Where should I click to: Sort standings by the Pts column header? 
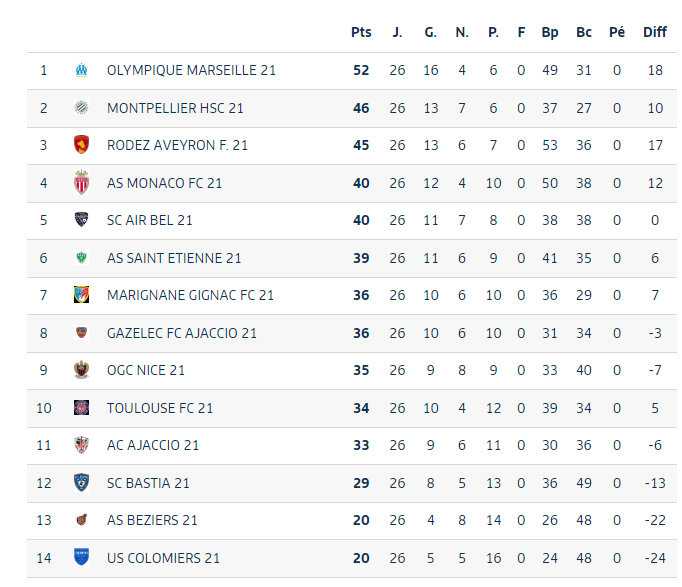pos(361,32)
